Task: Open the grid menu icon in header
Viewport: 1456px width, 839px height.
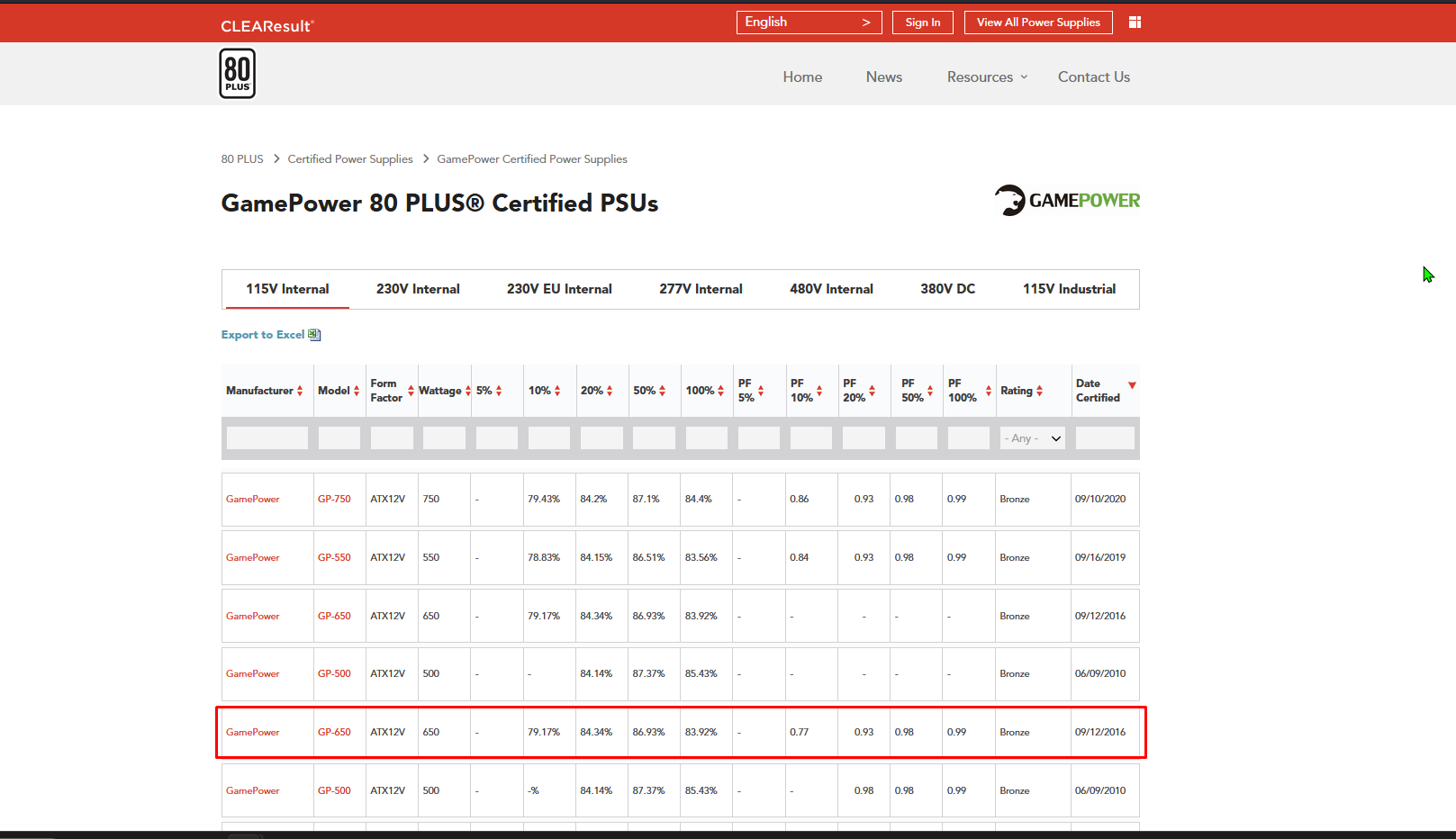Action: pyautogui.click(x=1135, y=23)
